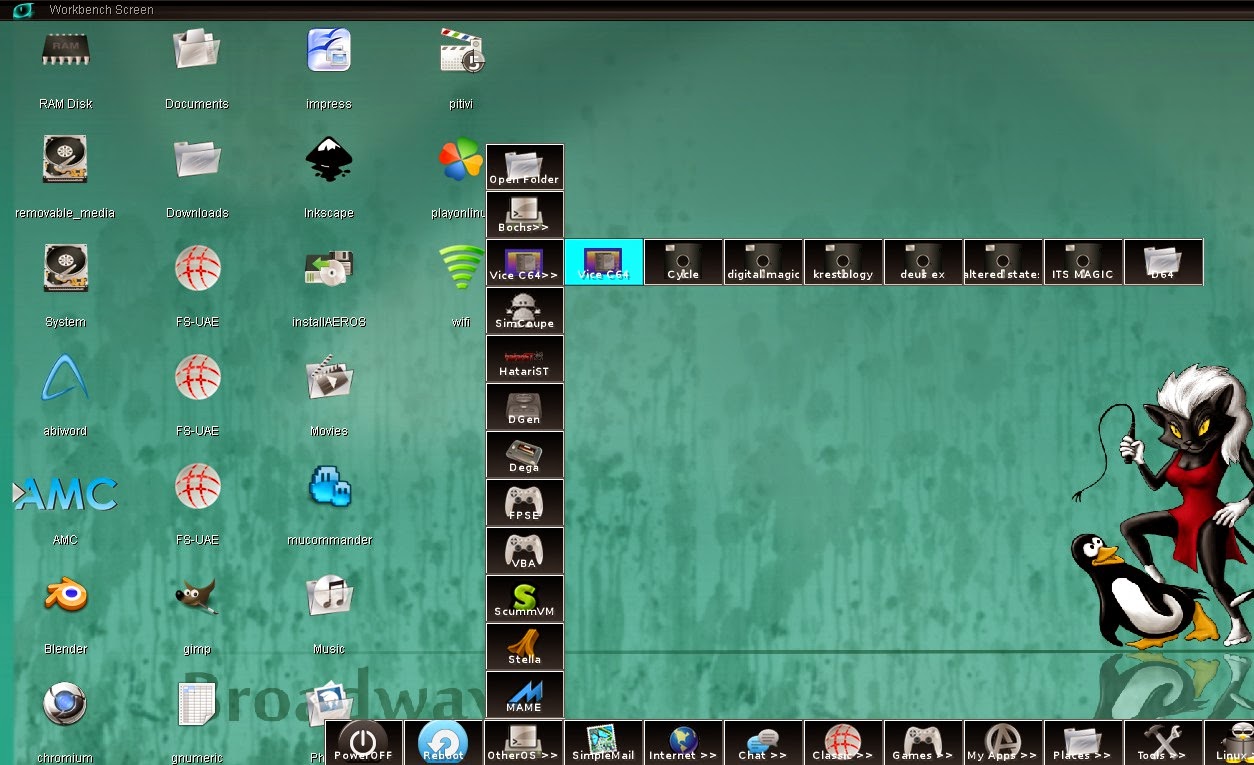Expand the OtherOS >> dock menu

click(x=523, y=743)
